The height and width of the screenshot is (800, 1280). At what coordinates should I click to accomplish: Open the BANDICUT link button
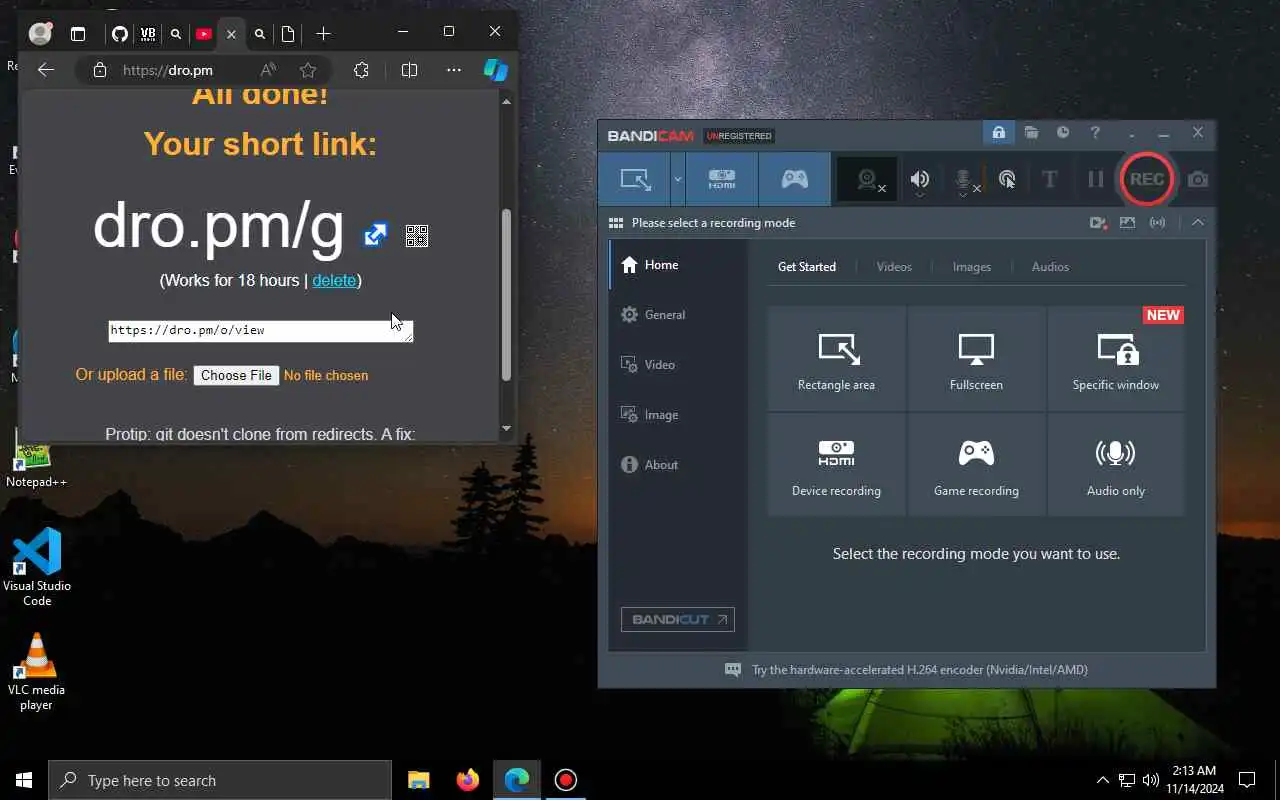click(x=678, y=620)
